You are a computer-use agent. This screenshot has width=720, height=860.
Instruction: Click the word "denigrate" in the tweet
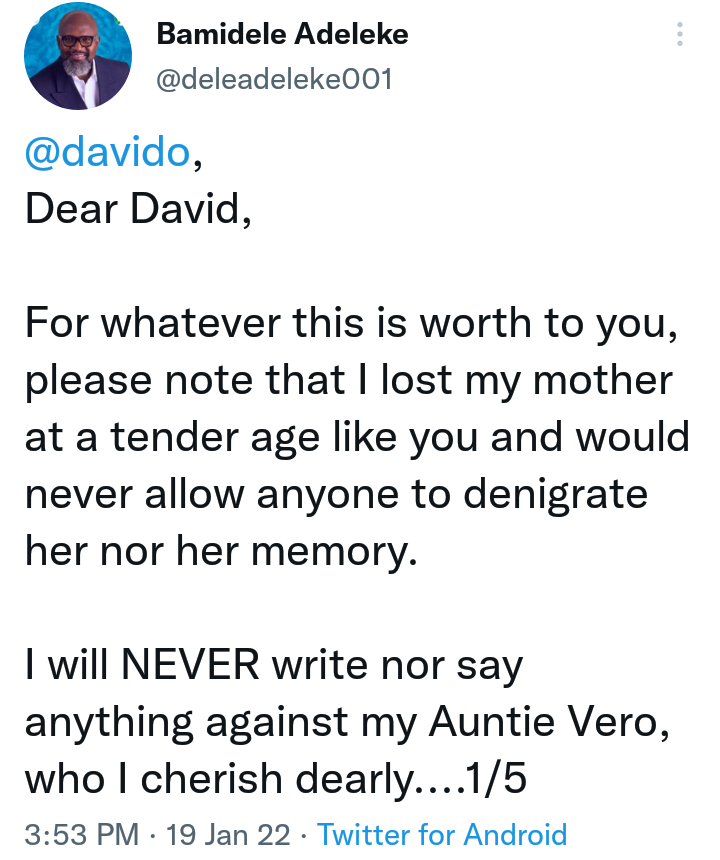(555, 494)
